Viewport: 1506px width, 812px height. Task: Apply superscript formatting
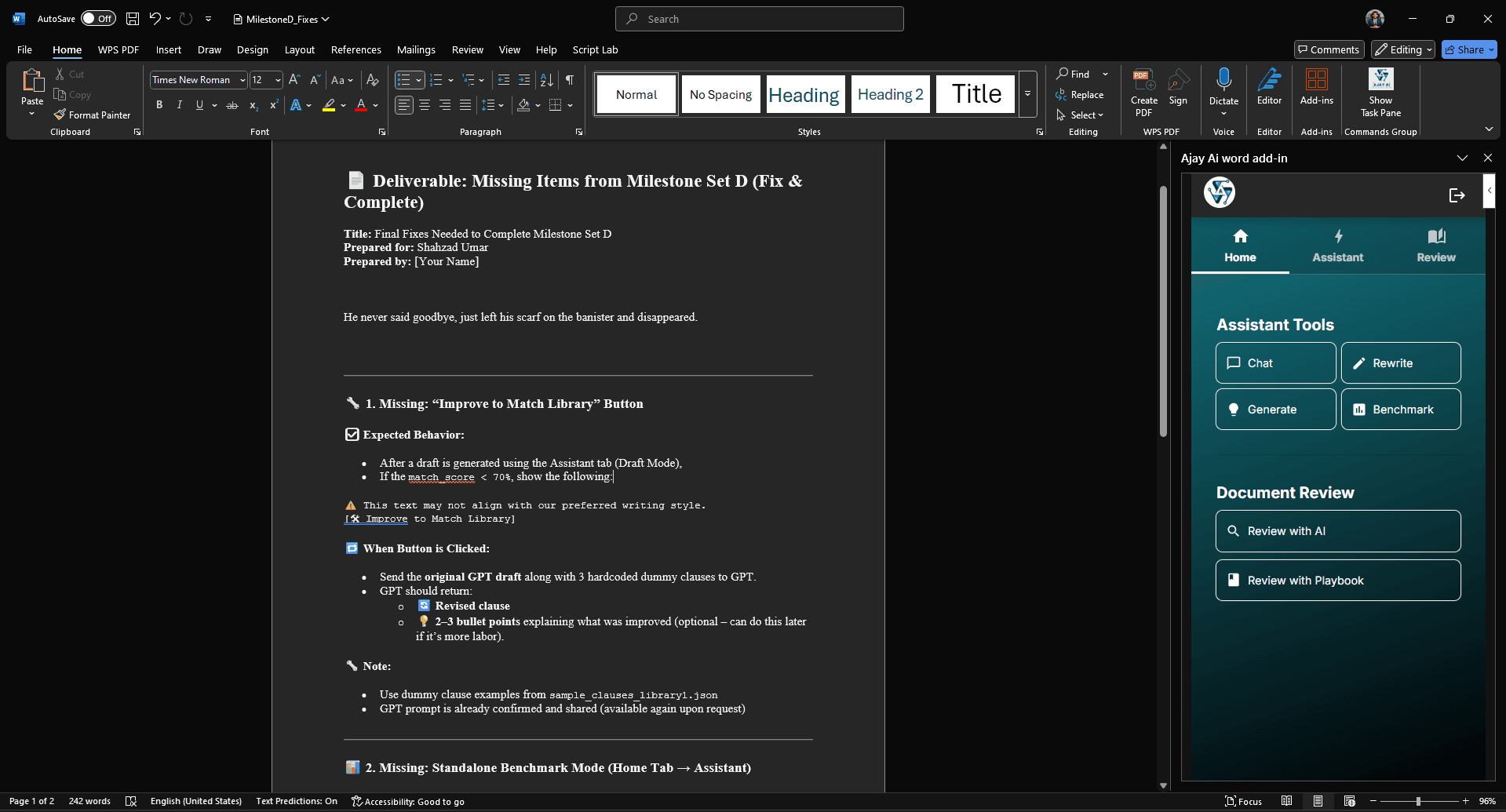click(x=274, y=105)
